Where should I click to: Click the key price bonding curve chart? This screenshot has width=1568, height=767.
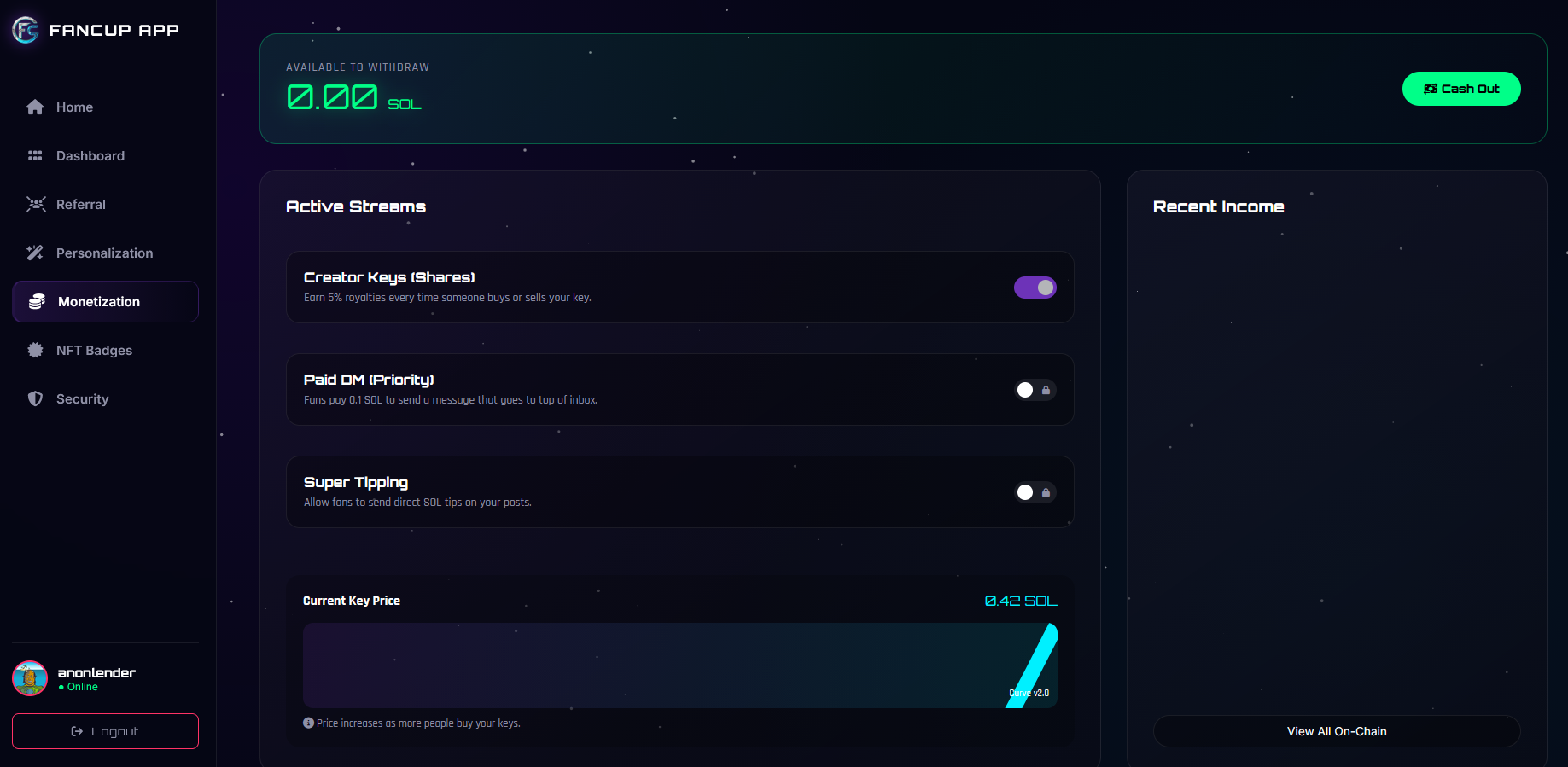click(679, 665)
